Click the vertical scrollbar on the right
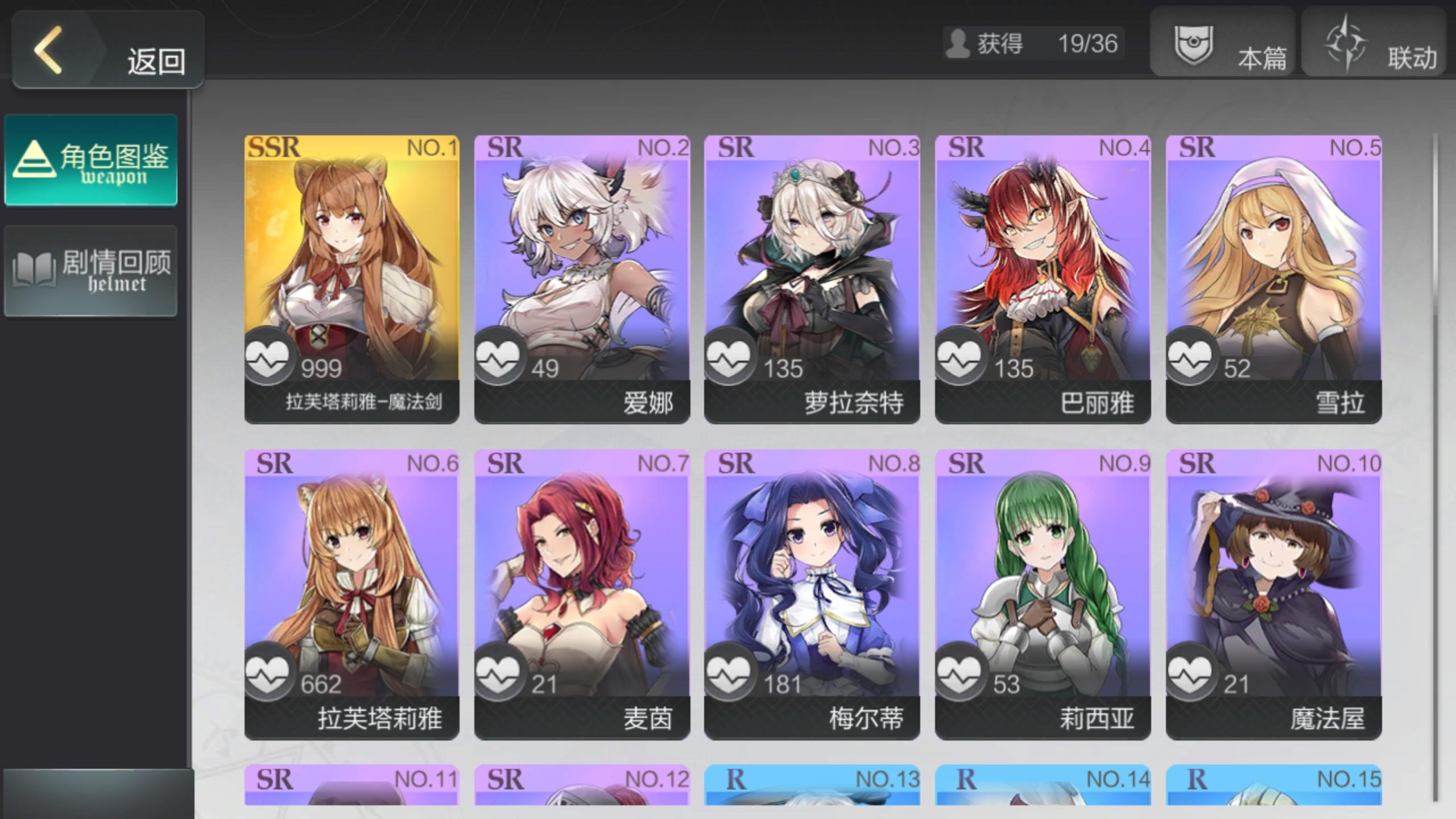Screen dimensions: 1456x819 (1434, 466)
